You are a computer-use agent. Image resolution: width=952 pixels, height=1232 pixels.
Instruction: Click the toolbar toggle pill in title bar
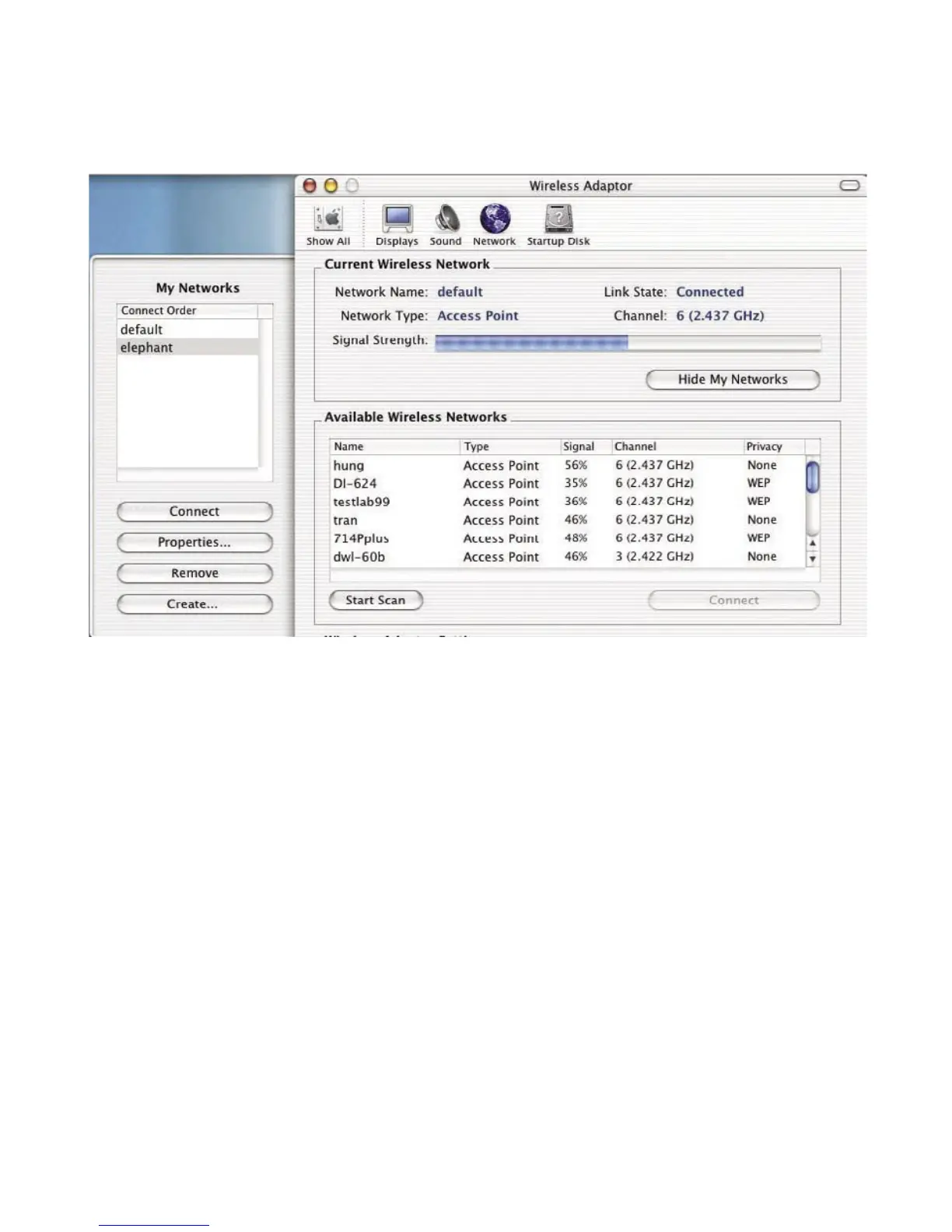pos(850,185)
